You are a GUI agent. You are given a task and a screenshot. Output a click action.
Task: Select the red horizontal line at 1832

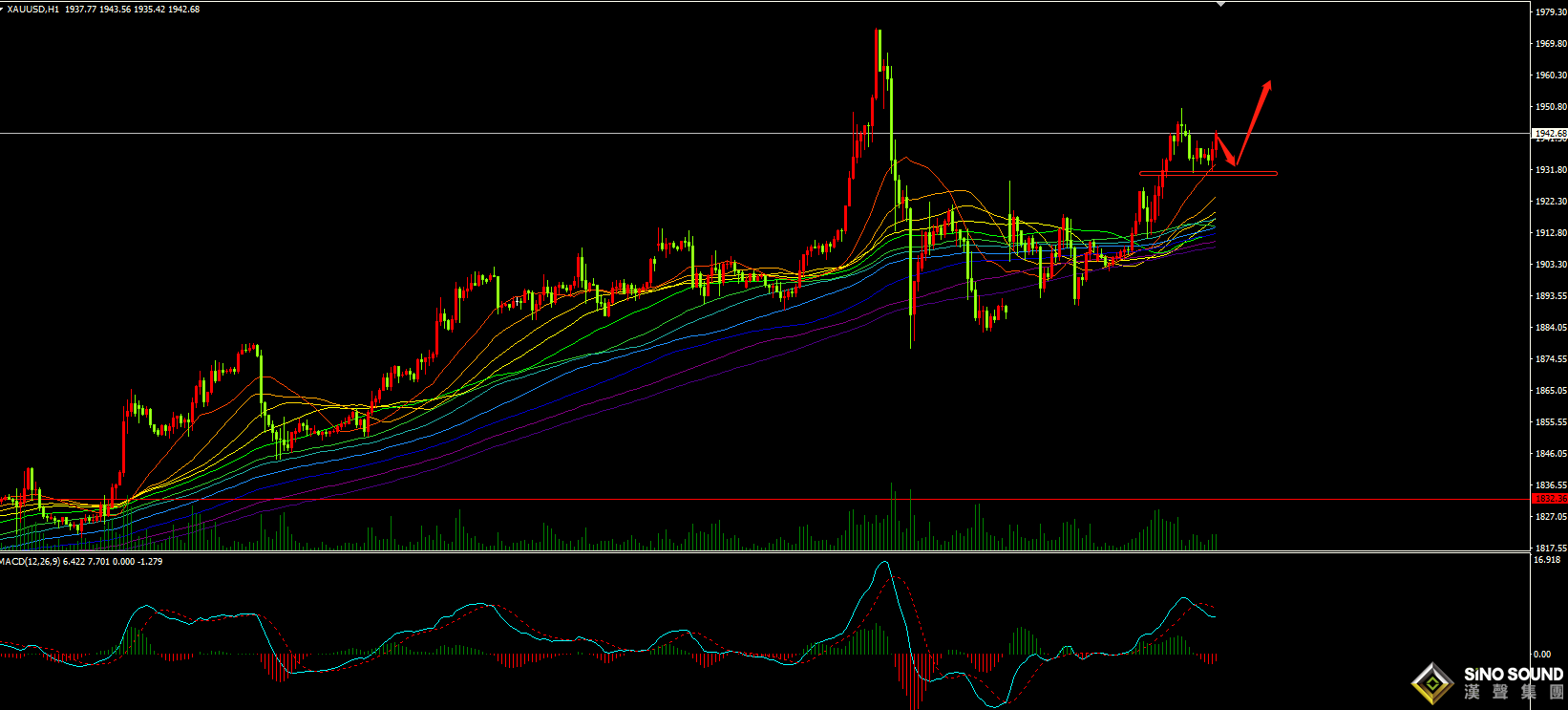tap(764, 499)
